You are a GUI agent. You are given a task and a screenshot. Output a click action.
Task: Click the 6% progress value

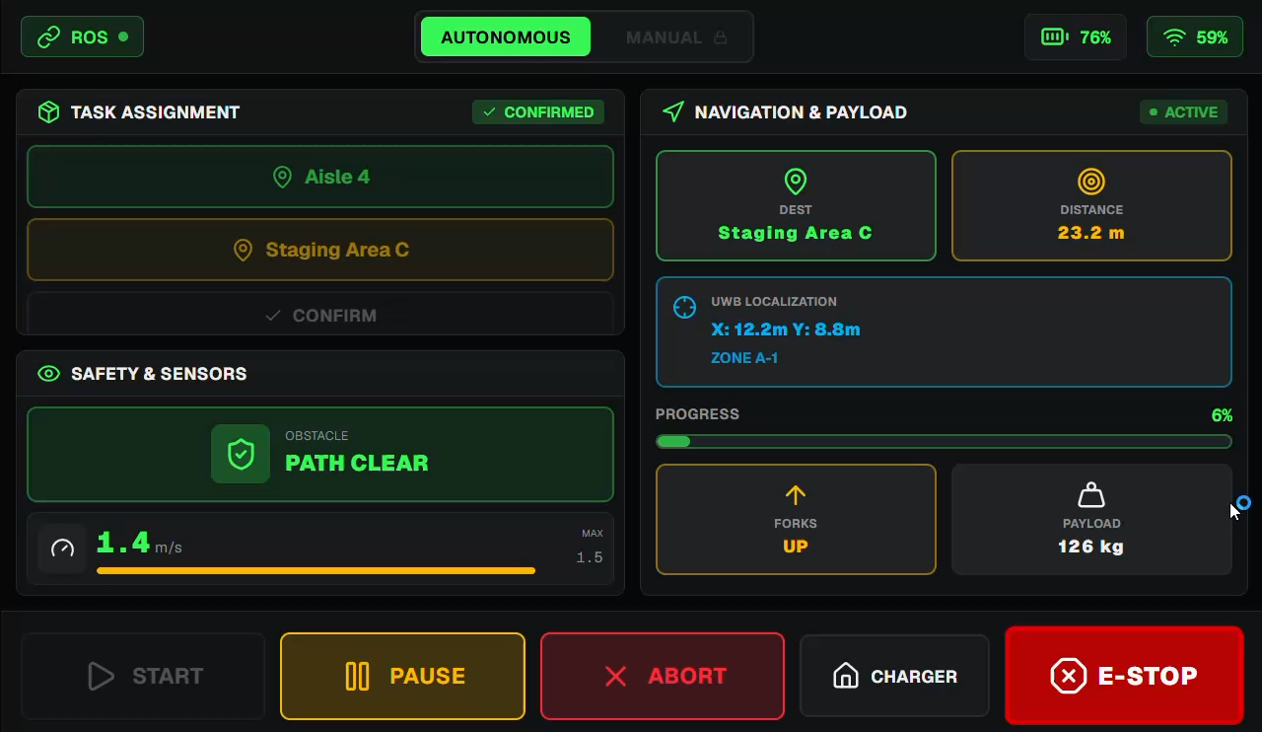1221,415
